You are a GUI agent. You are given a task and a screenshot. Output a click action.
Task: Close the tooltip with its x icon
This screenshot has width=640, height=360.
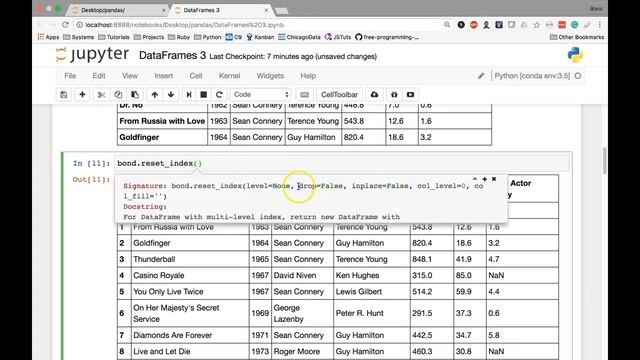pyautogui.click(x=494, y=179)
